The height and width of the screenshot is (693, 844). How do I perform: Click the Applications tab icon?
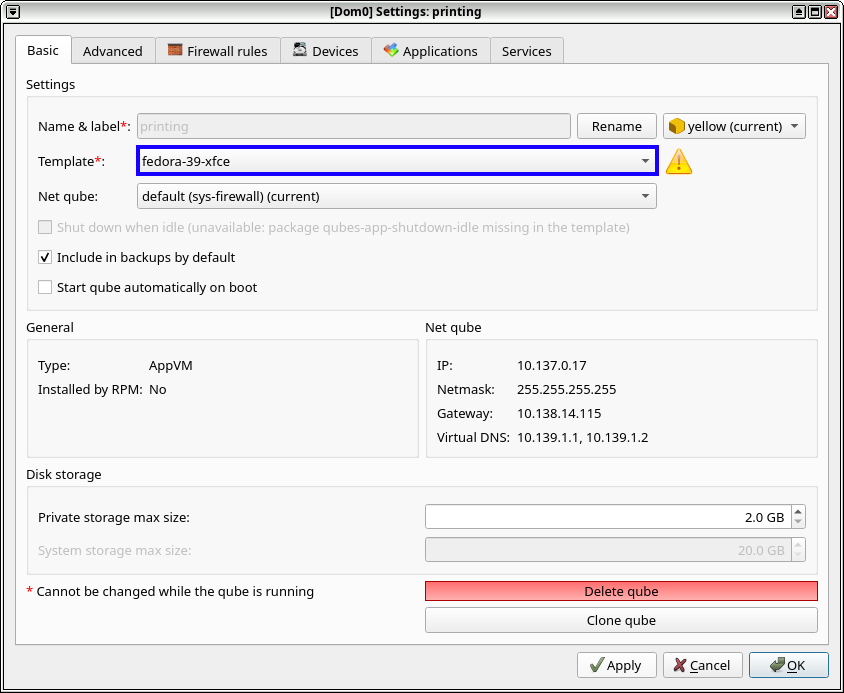391,50
